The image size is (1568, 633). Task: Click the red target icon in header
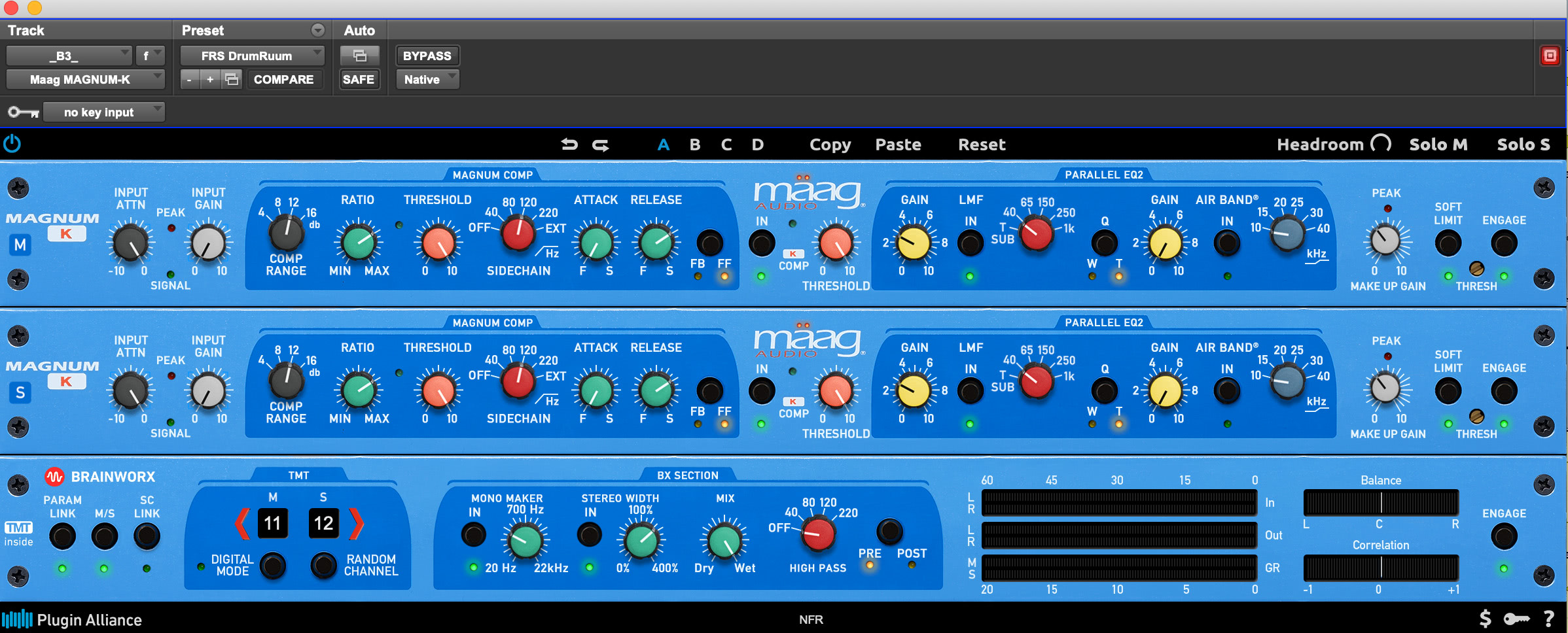pyautogui.click(x=1550, y=56)
